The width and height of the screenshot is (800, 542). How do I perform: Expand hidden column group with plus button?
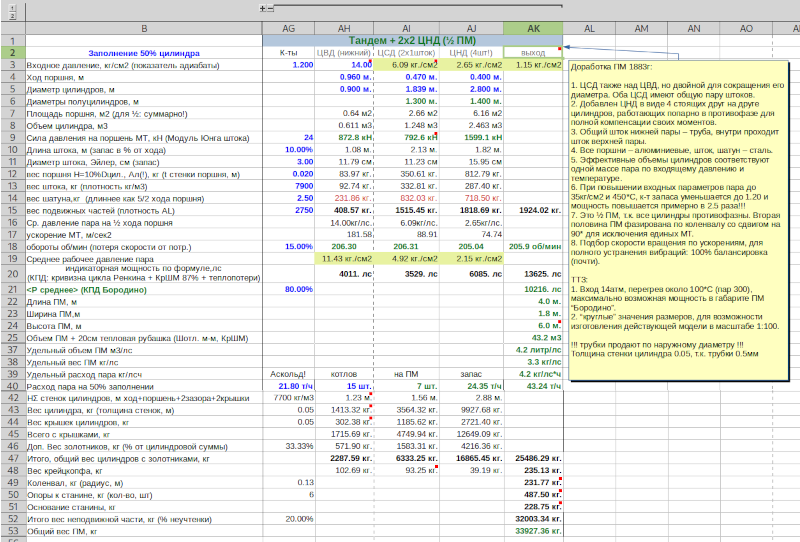pyautogui.click(x=263, y=8)
